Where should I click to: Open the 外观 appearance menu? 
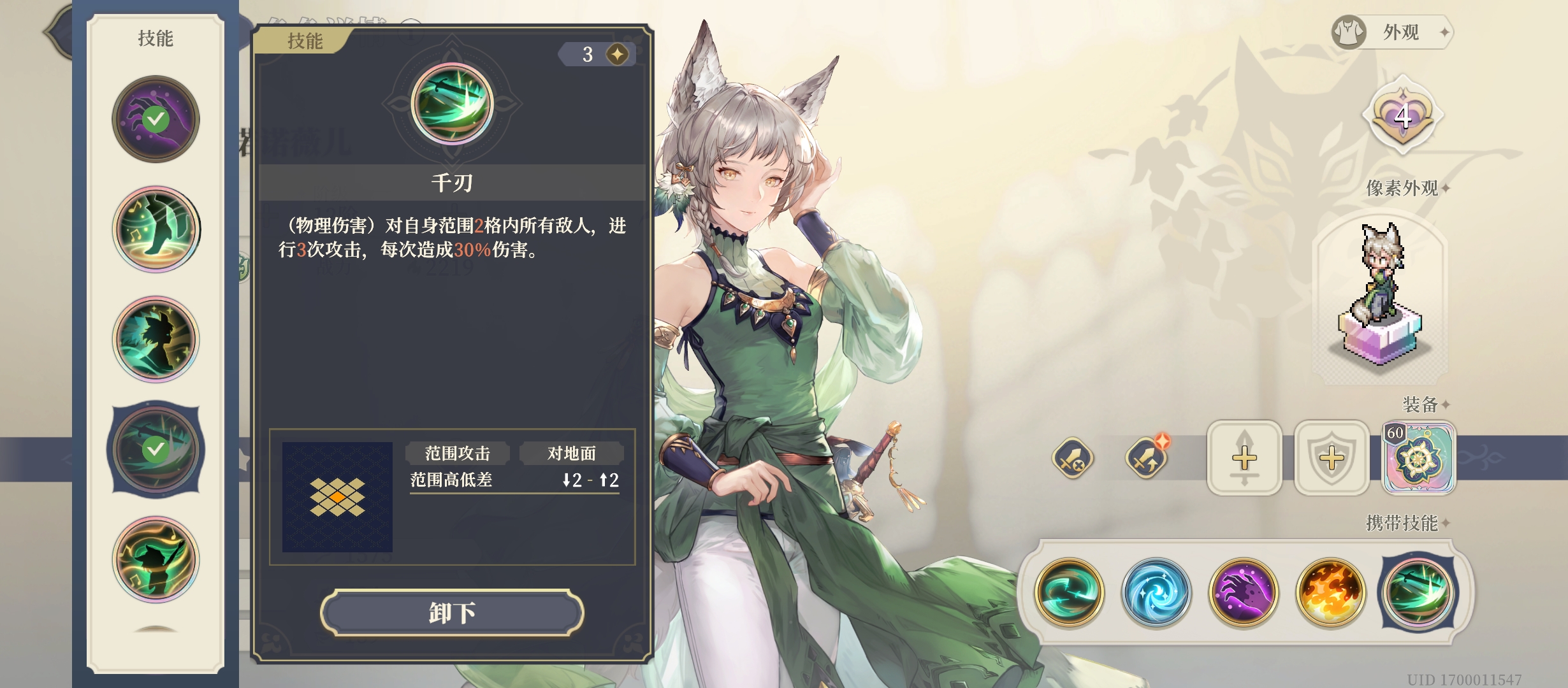coord(1392,32)
